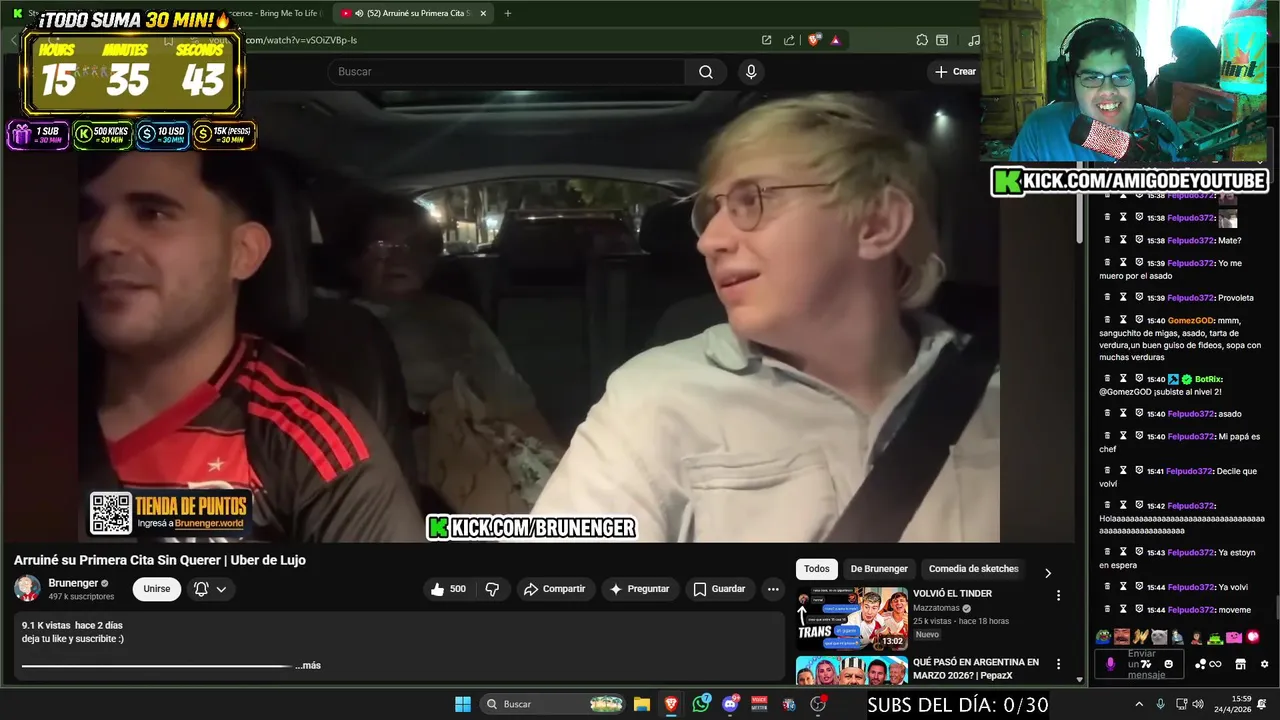Open options menu for VOLVIÓ EL TINDER video
1280x720 pixels.
1058,595
